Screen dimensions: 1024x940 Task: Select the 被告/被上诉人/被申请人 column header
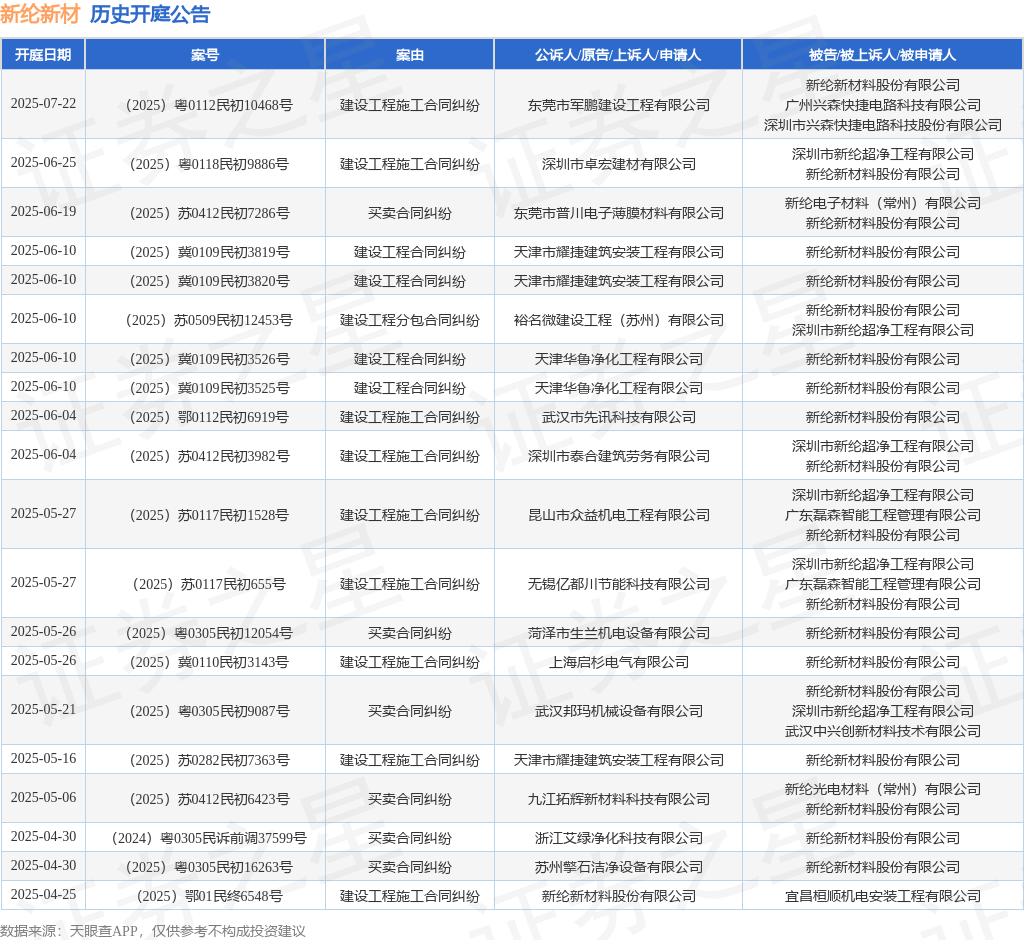[882, 55]
